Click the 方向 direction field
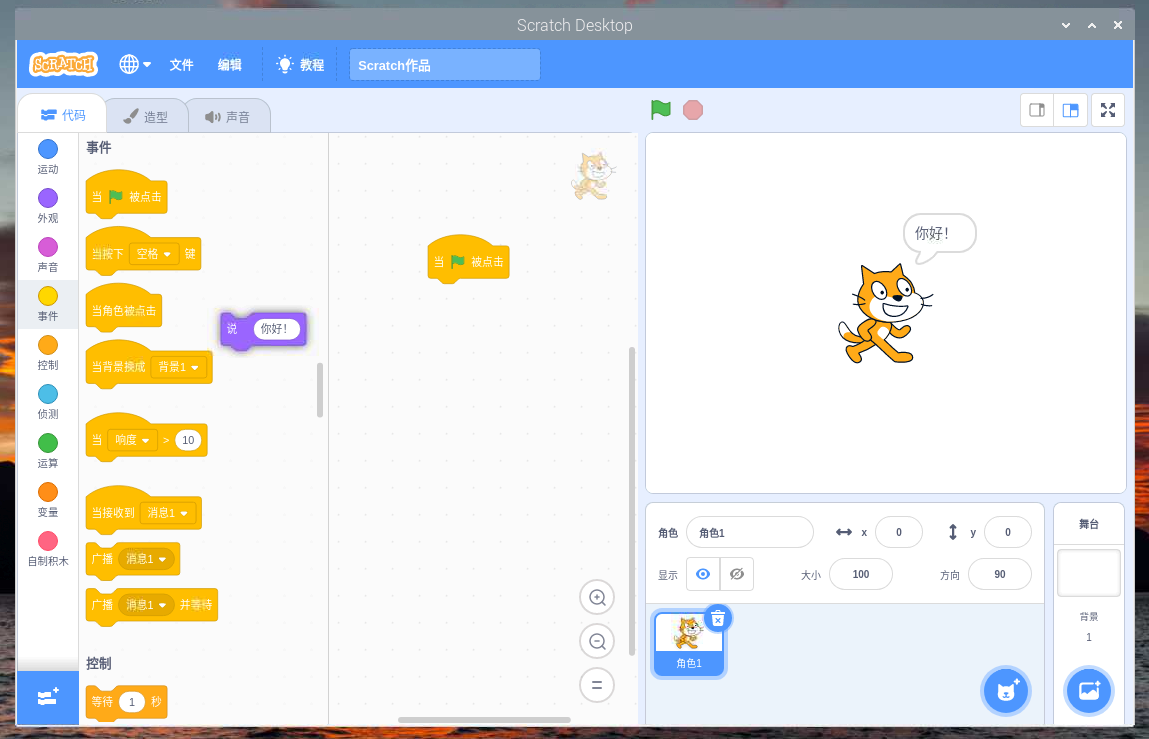The height and width of the screenshot is (739, 1149). click(x=1000, y=574)
